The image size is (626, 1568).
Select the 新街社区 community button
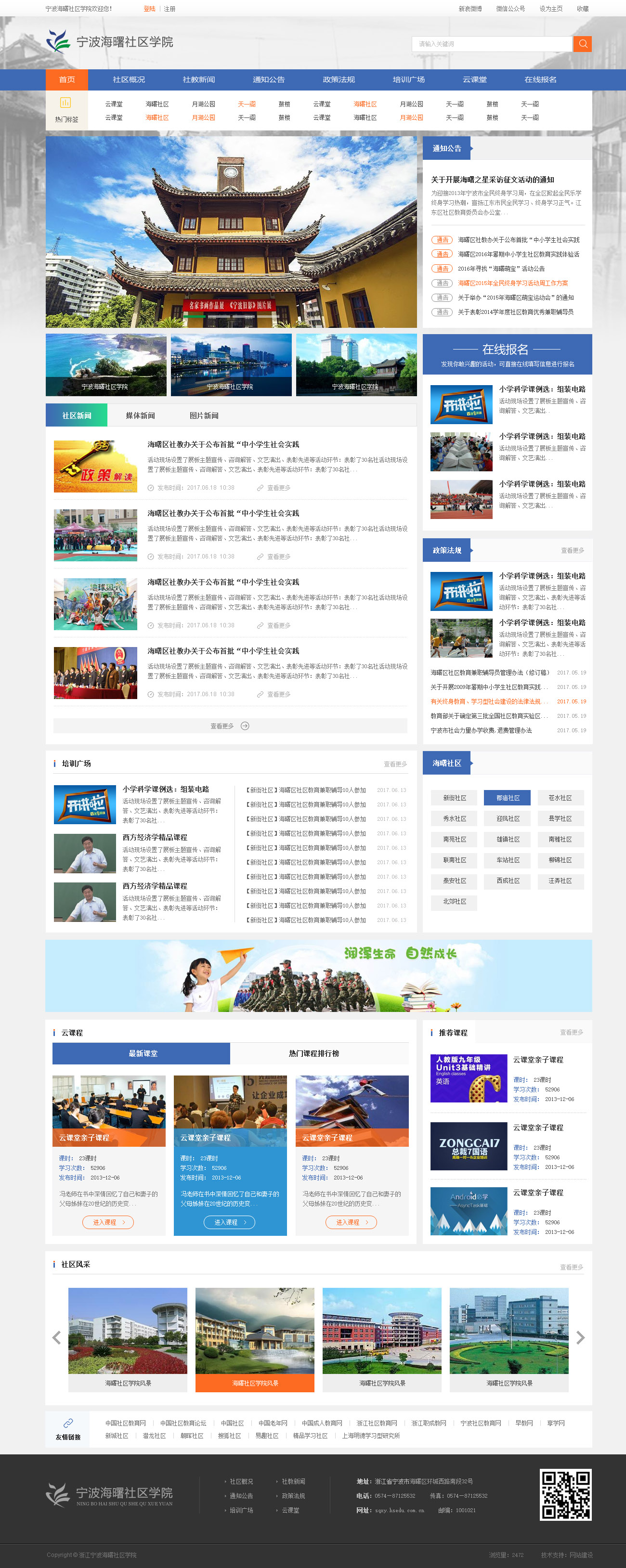(x=454, y=798)
